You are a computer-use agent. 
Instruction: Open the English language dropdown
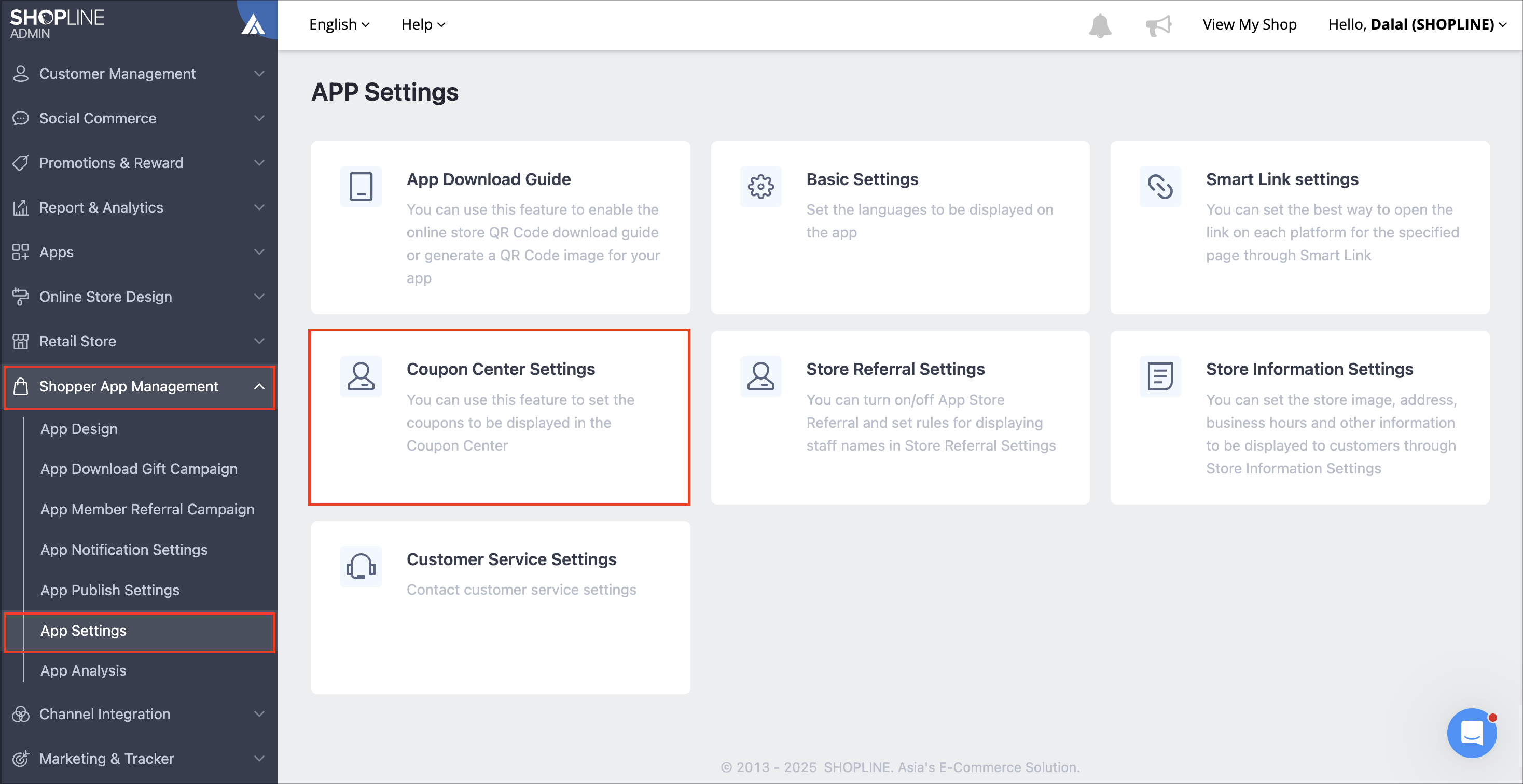[x=339, y=24]
